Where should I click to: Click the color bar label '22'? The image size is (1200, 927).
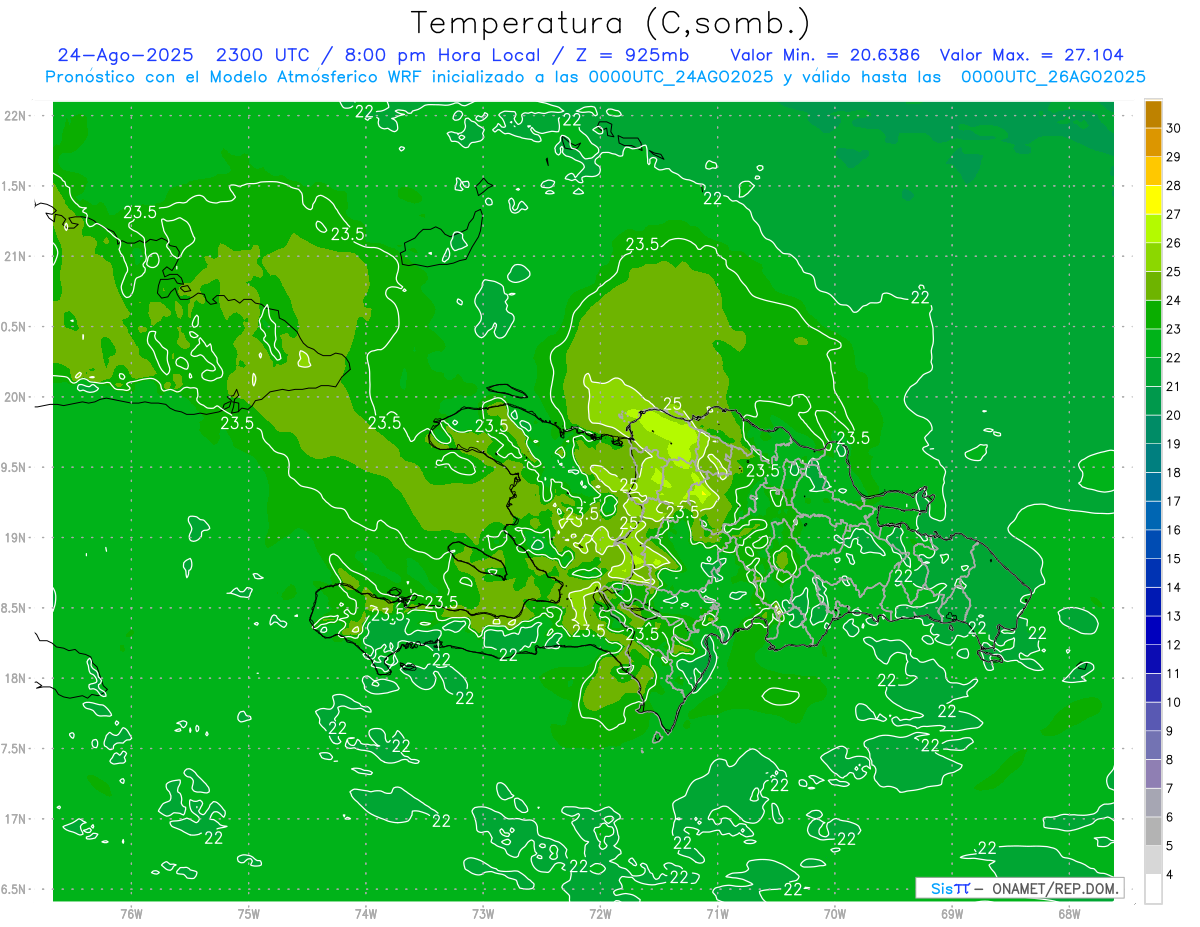(x=1174, y=358)
